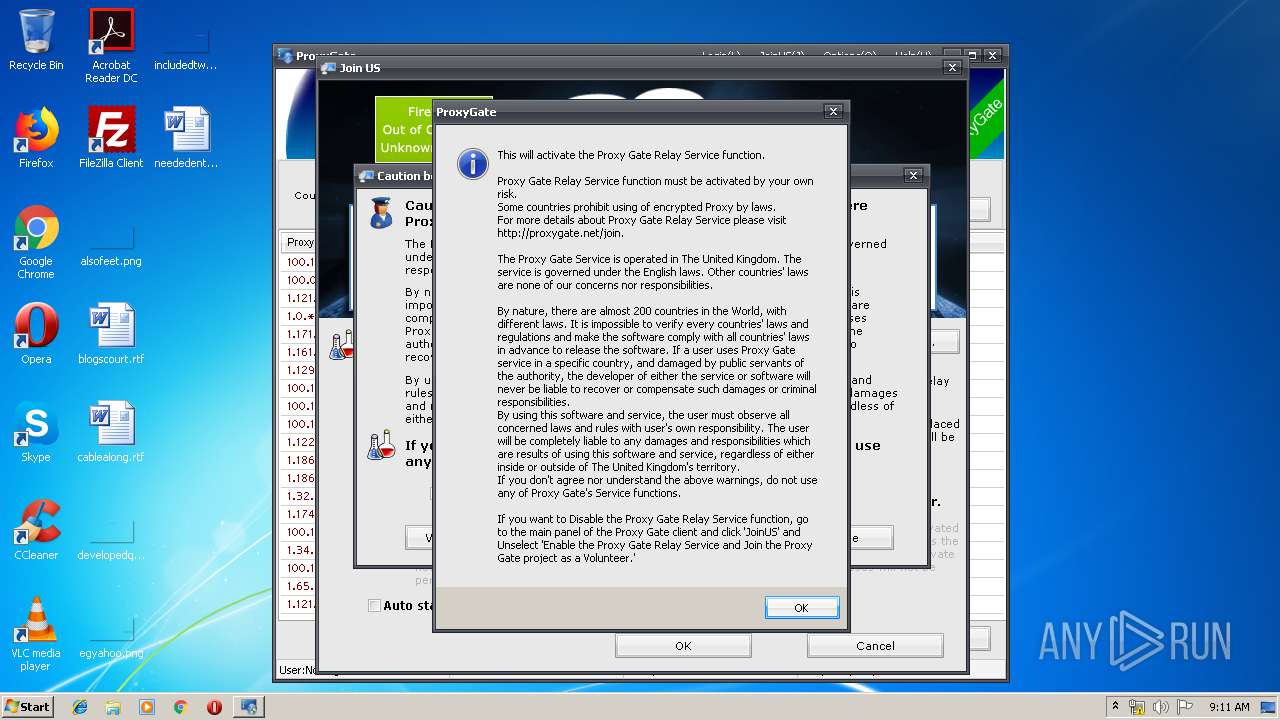This screenshot has width=1280, height=720.
Task: Click the volume speaker tray icon
Action: click(x=1161, y=706)
